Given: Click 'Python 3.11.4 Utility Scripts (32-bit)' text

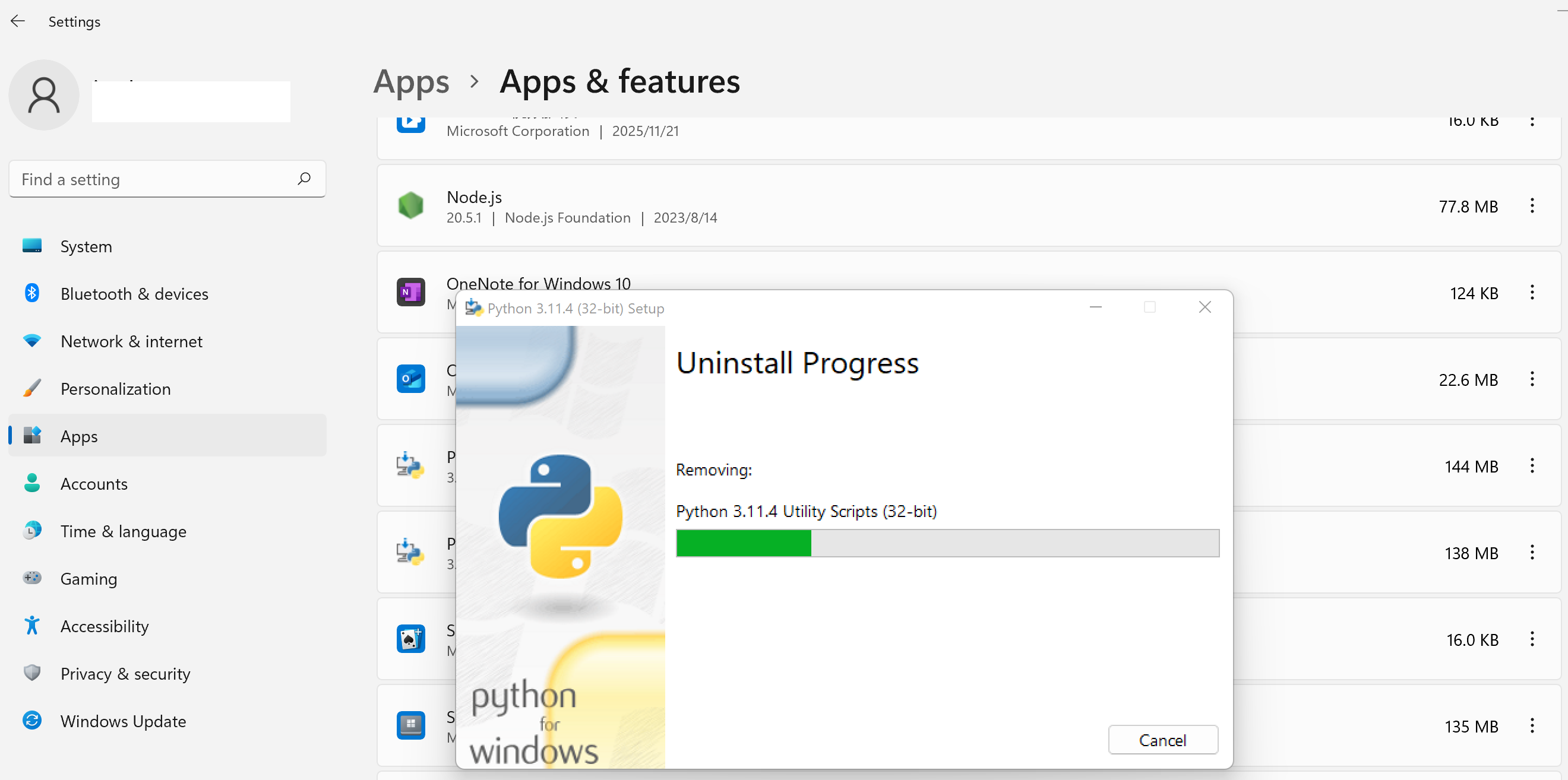Looking at the screenshot, I should [806, 511].
